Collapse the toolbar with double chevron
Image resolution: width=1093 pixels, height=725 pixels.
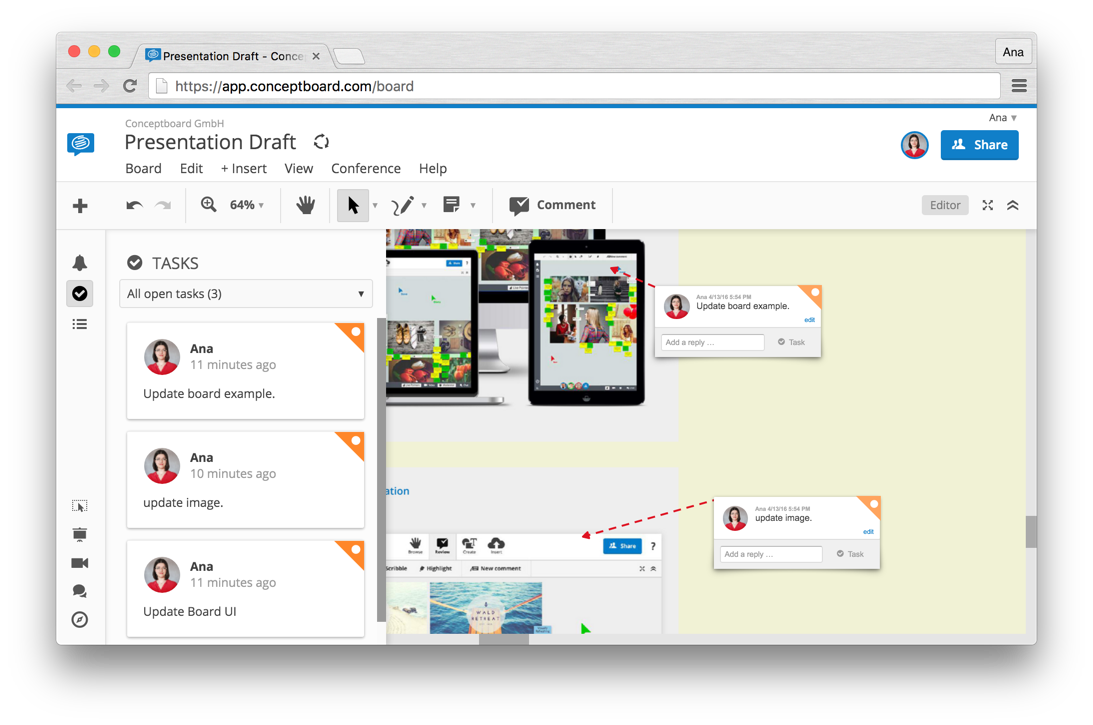(1013, 205)
